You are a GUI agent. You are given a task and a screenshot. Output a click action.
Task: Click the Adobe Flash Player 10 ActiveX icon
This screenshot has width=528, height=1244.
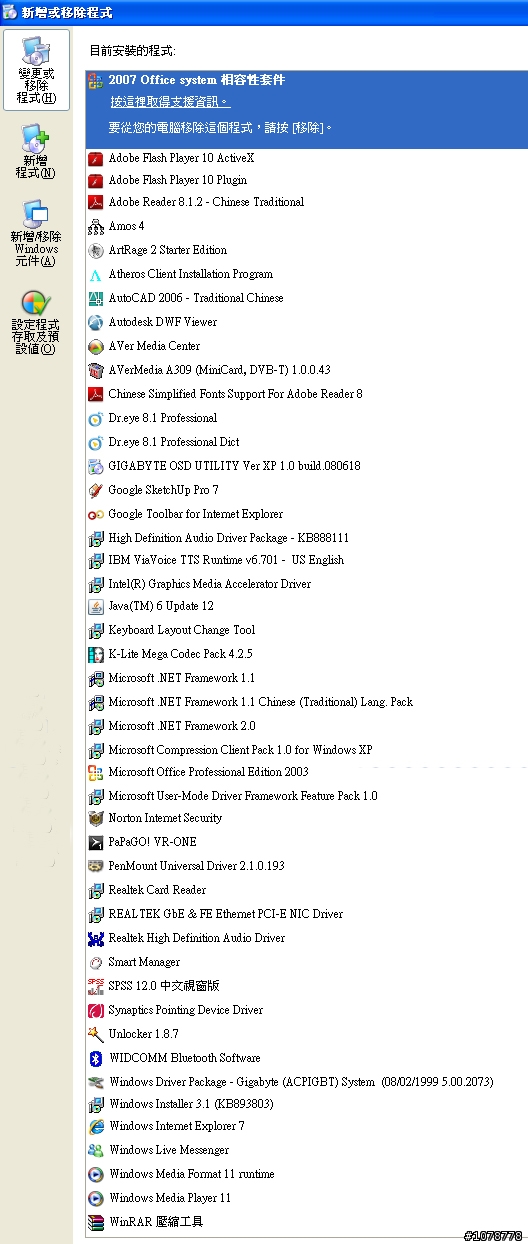(96, 158)
